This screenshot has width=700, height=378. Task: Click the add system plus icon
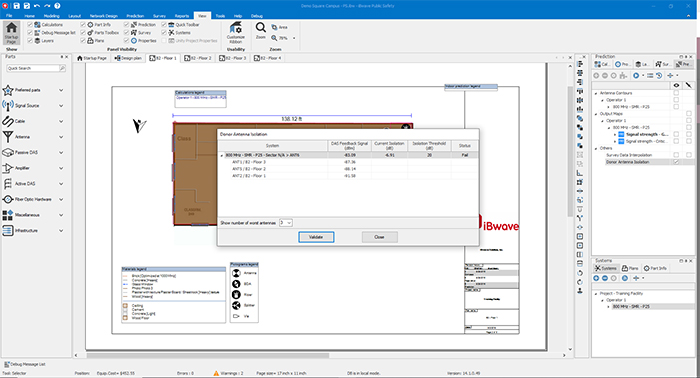point(596,278)
